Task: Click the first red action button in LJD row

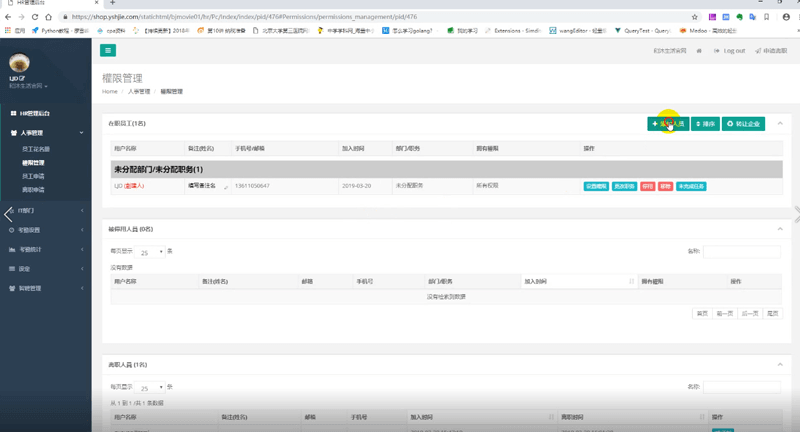Action: (x=647, y=186)
